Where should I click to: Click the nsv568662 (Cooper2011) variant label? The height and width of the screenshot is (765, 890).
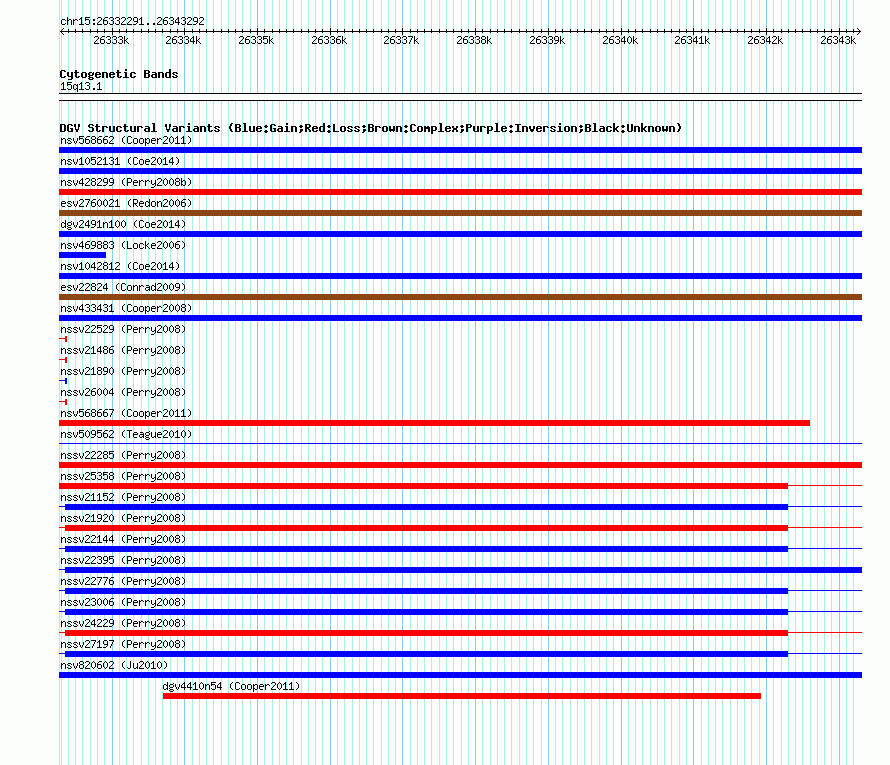click(126, 140)
